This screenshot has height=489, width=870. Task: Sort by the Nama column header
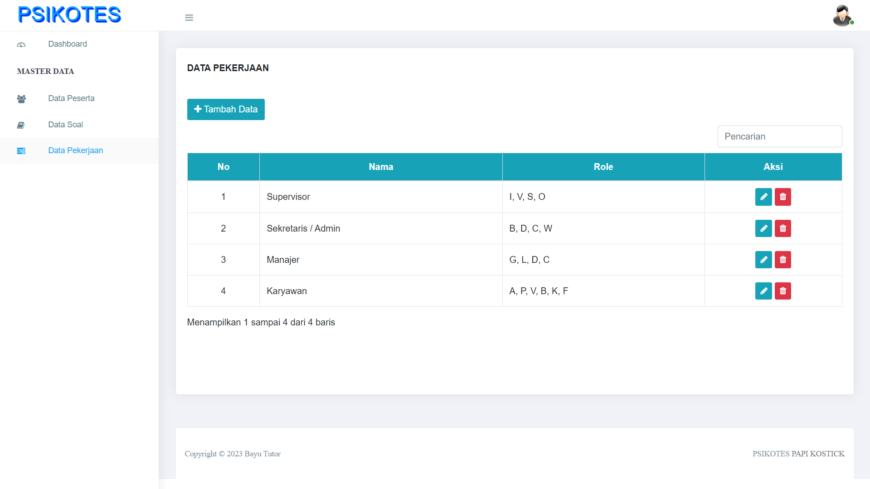(381, 167)
